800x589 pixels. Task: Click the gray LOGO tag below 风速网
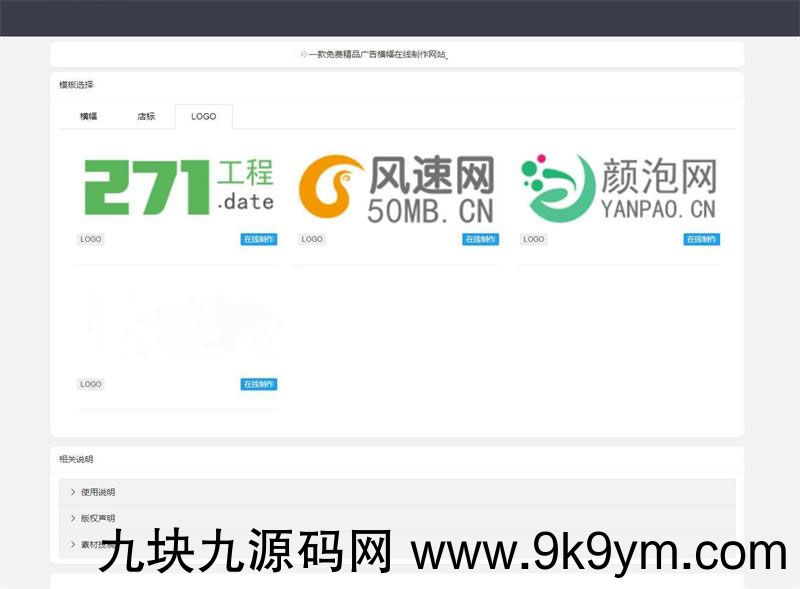tap(312, 240)
